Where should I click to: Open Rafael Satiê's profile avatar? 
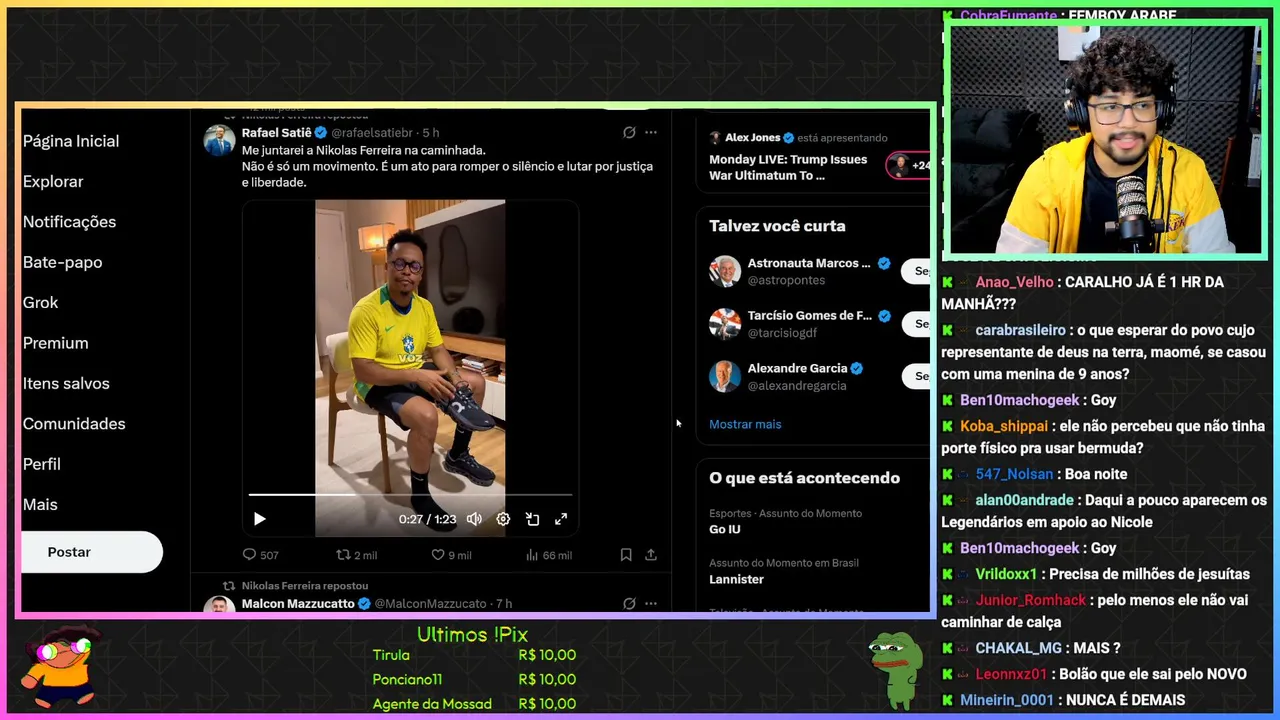tap(219, 140)
